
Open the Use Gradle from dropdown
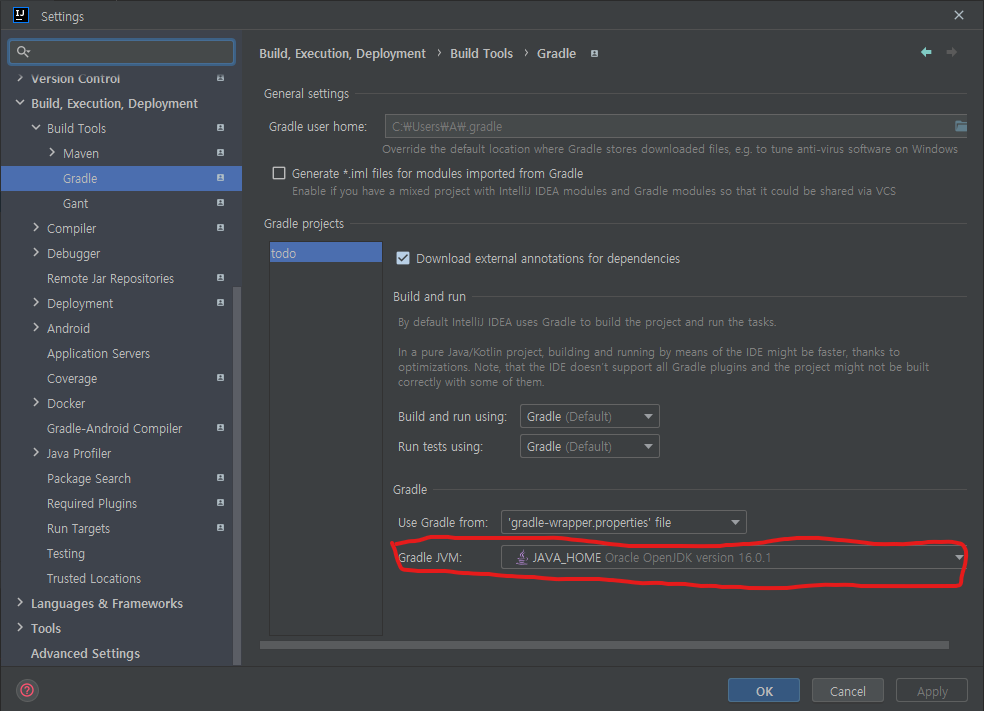623,522
